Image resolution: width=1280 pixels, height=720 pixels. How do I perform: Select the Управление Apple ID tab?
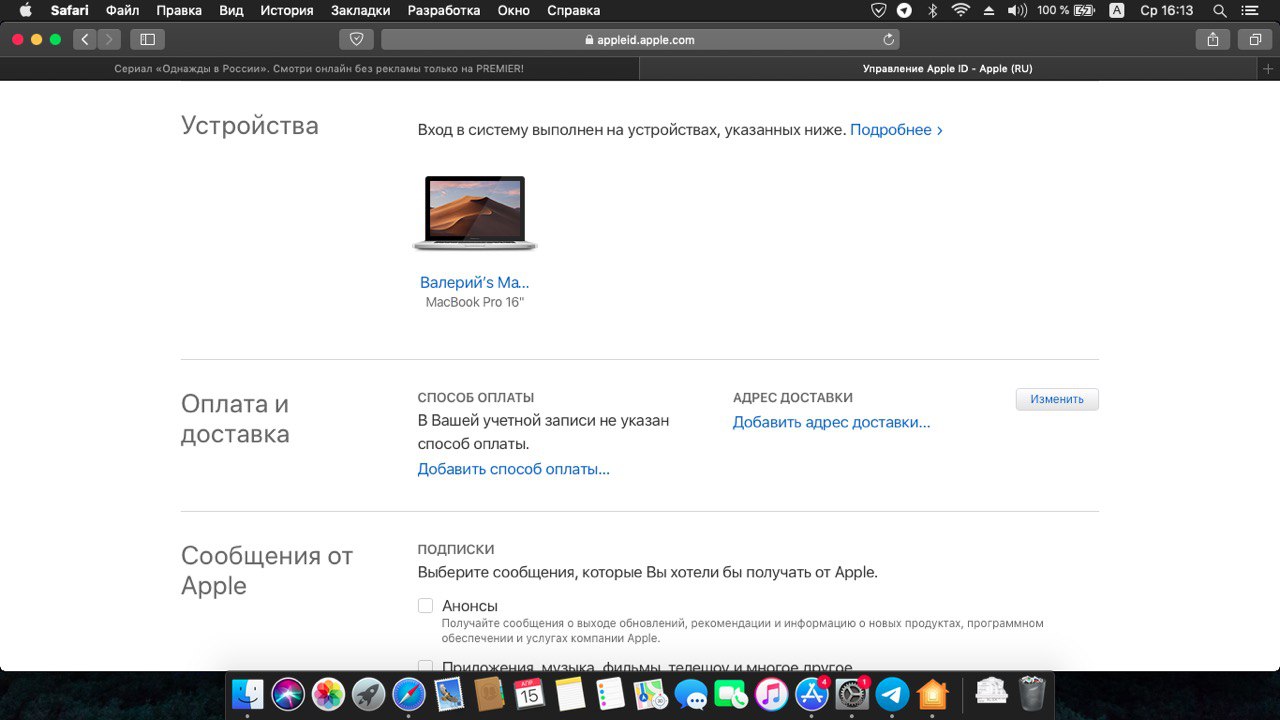948,69
